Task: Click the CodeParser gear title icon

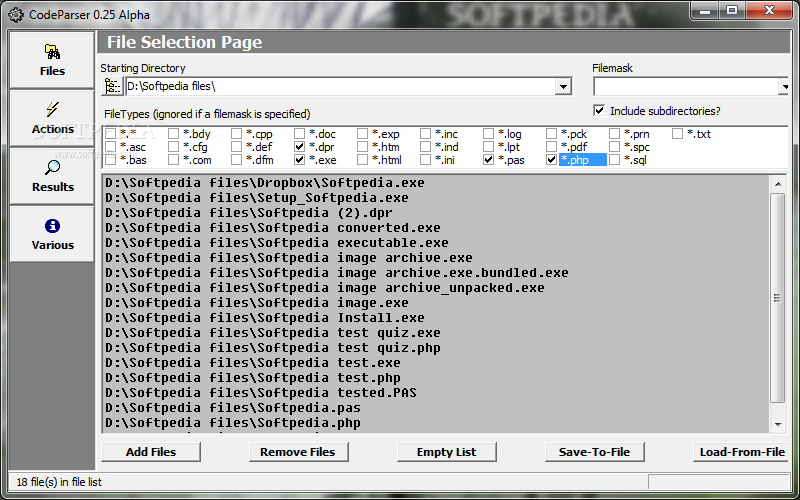Action: (16, 15)
